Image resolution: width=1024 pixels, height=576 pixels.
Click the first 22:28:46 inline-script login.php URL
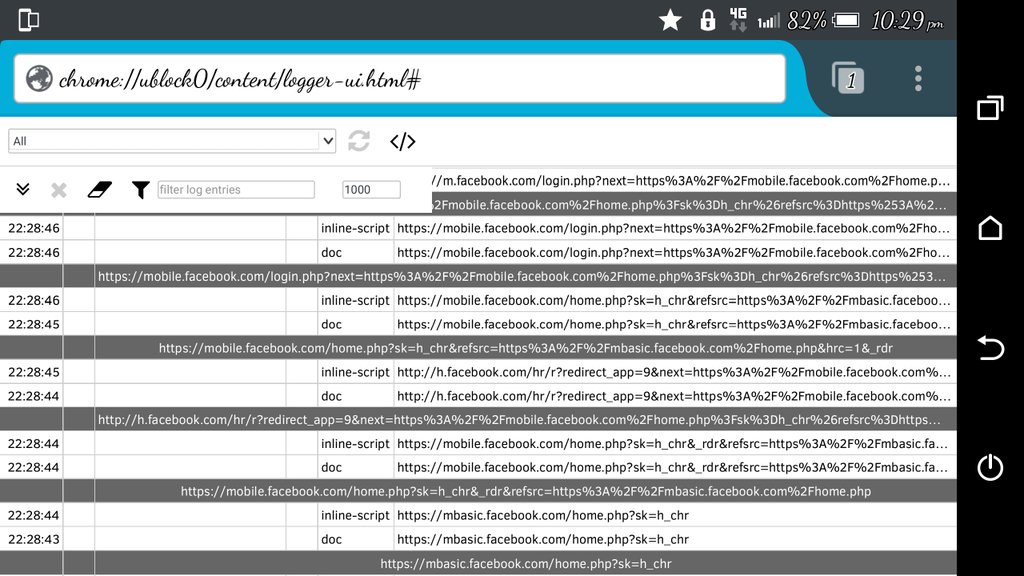[673, 228]
